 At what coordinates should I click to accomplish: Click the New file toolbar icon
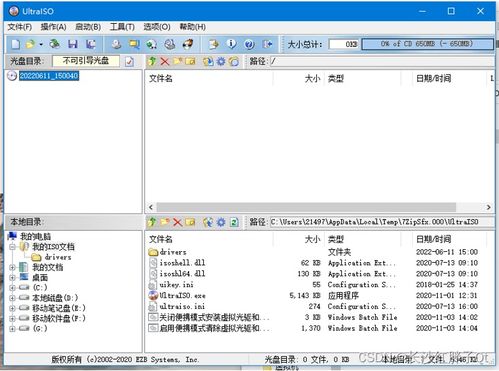click(x=15, y=44)
